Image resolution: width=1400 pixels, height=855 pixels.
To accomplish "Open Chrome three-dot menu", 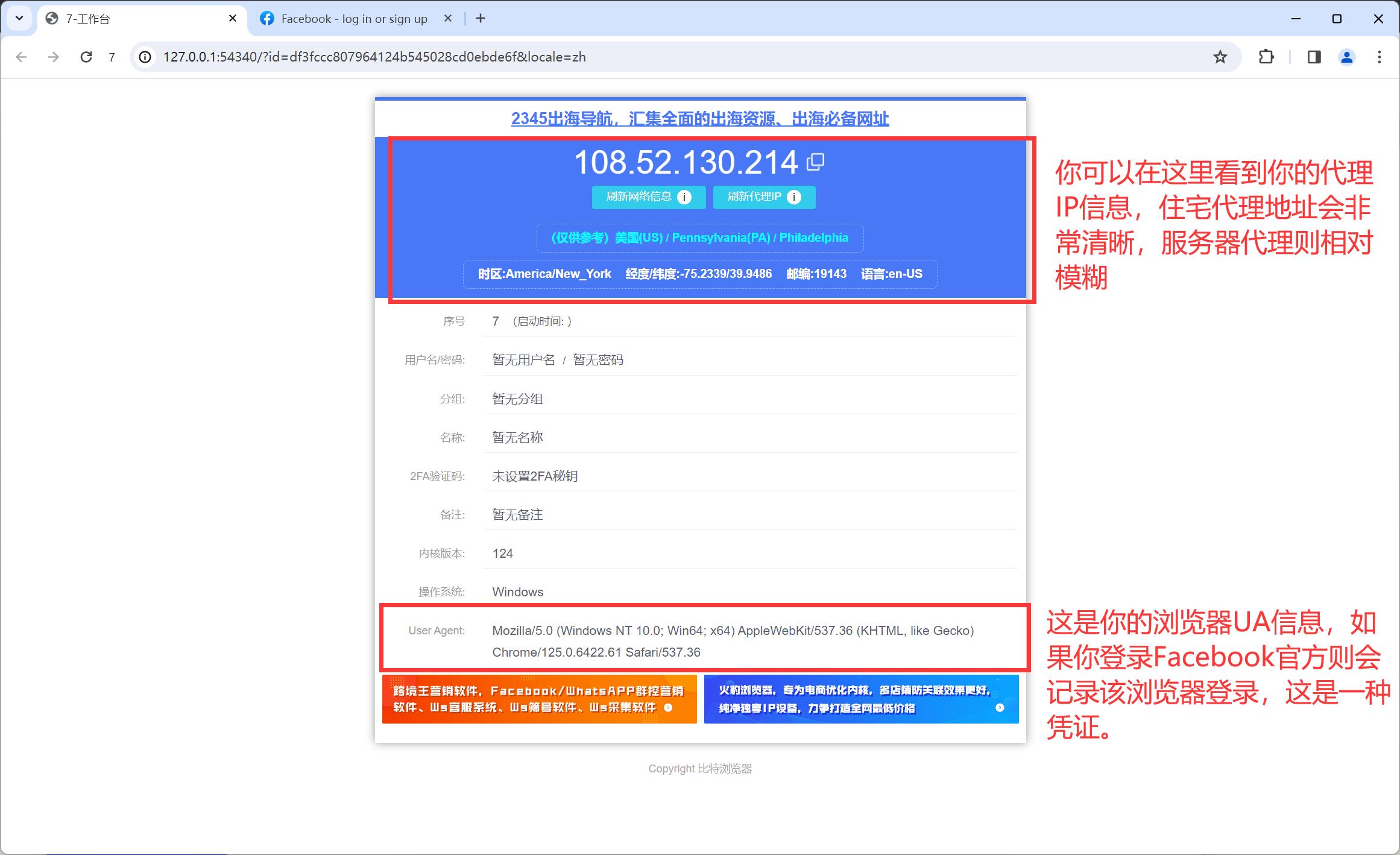I will [1380, 57].
